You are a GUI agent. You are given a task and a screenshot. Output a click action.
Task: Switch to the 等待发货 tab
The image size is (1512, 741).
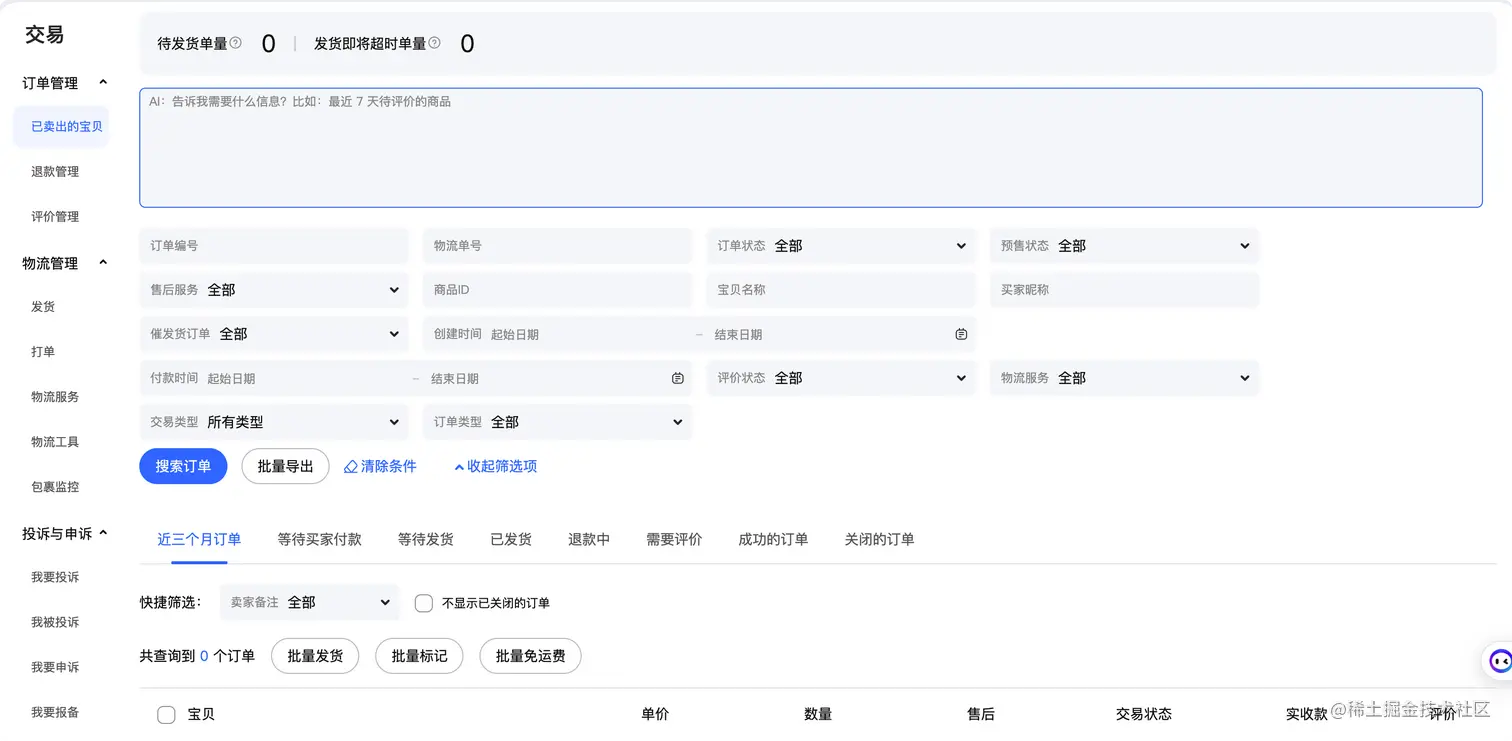(426, 539)
